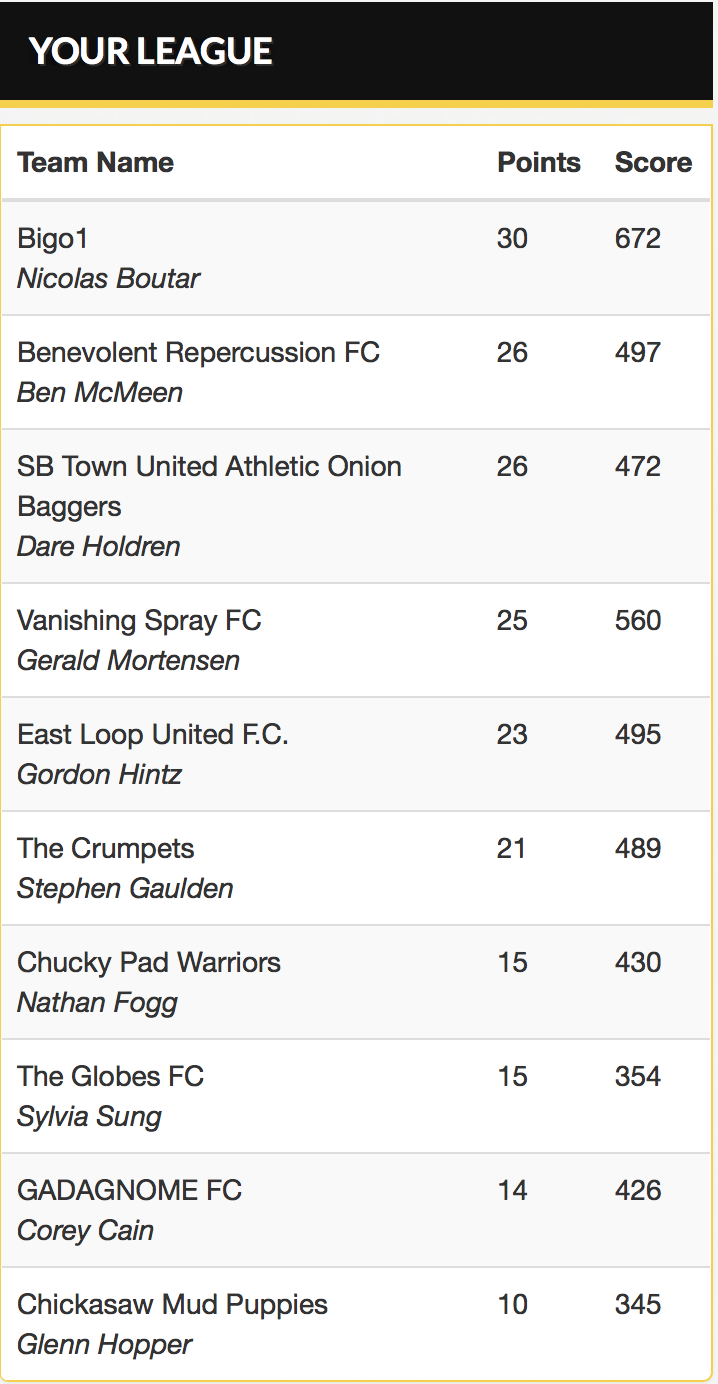The width and height of the screenshot is (718, 1384).
Task: Click the Score column header
Action: (x=653, y=162)
